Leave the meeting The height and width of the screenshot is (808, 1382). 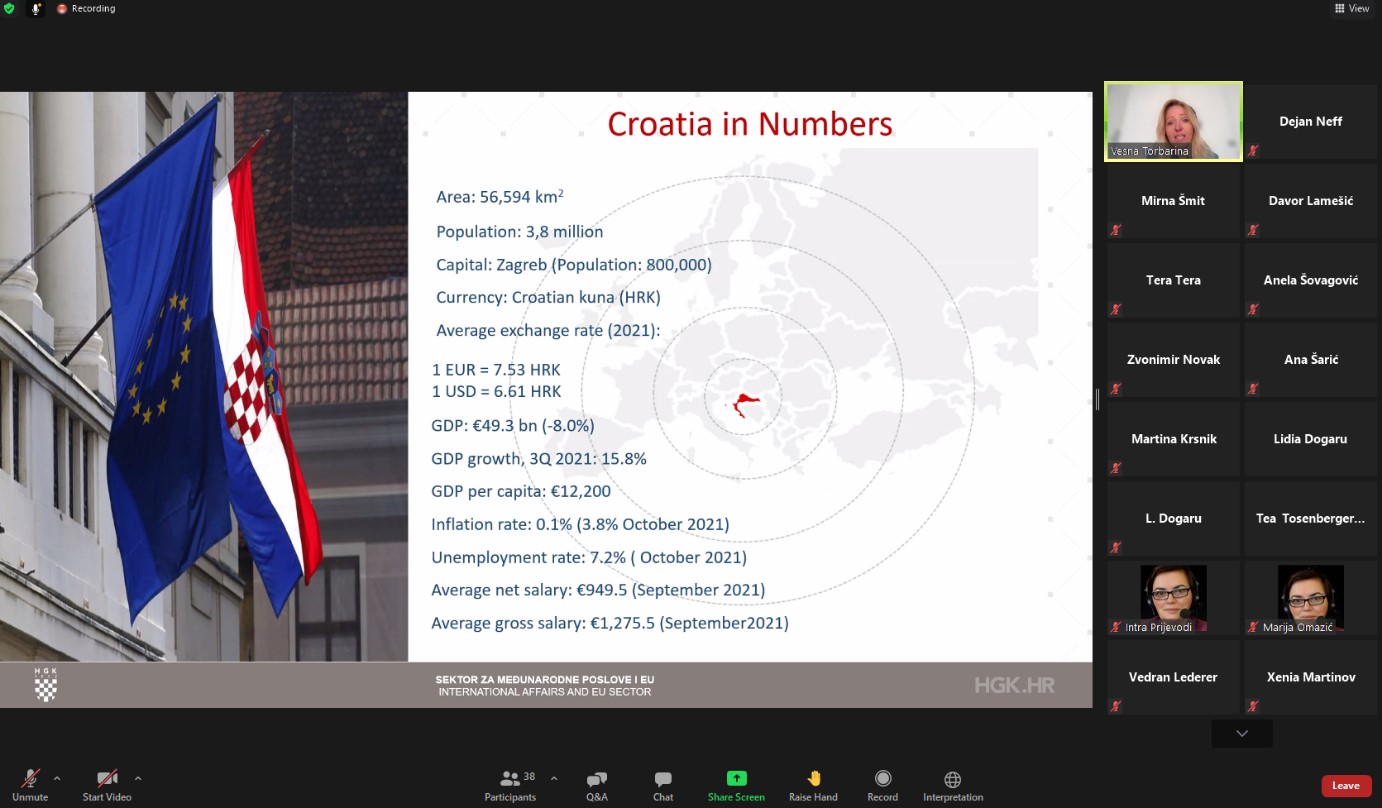[x=1346, y=786]
